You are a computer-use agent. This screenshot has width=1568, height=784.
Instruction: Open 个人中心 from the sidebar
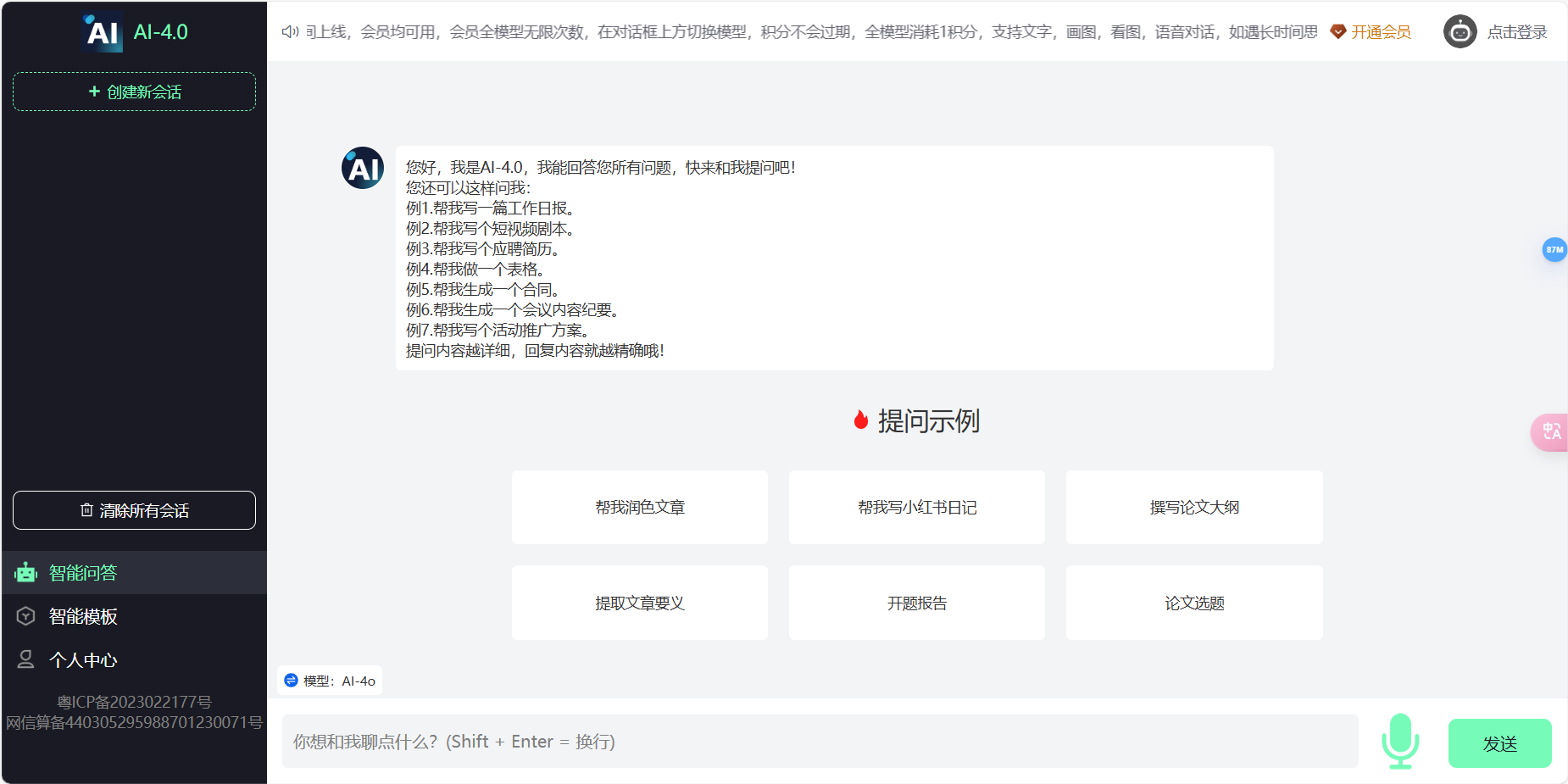click(x=81, y=659)
